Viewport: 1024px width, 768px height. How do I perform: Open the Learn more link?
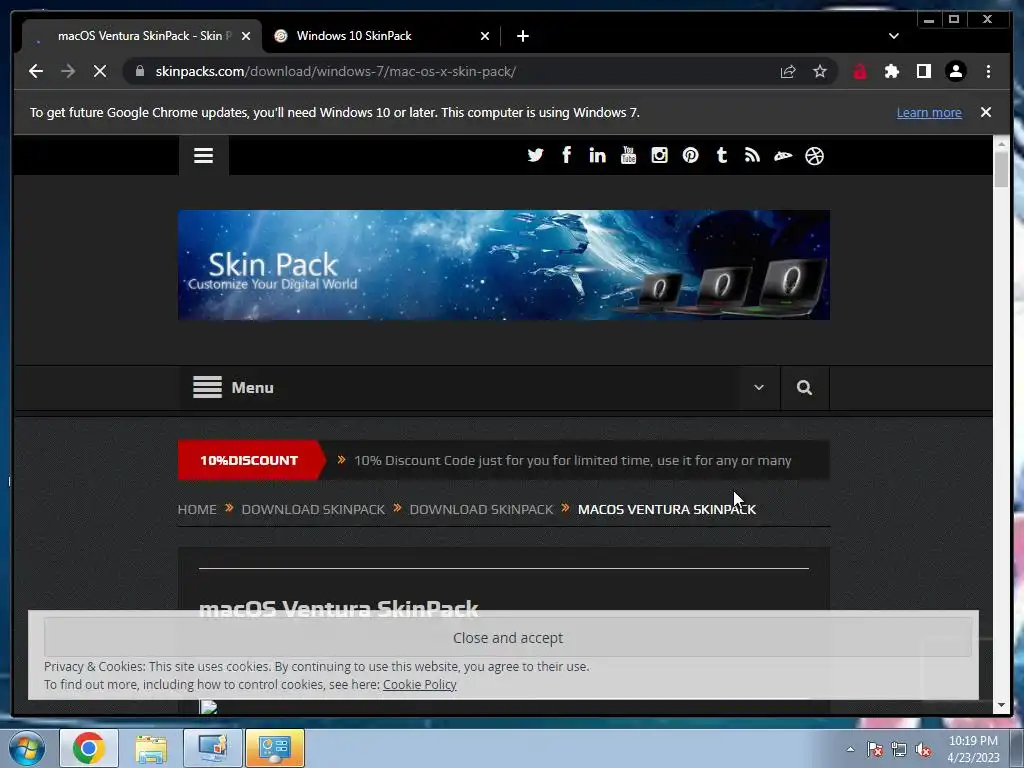(x=929, y=112)
